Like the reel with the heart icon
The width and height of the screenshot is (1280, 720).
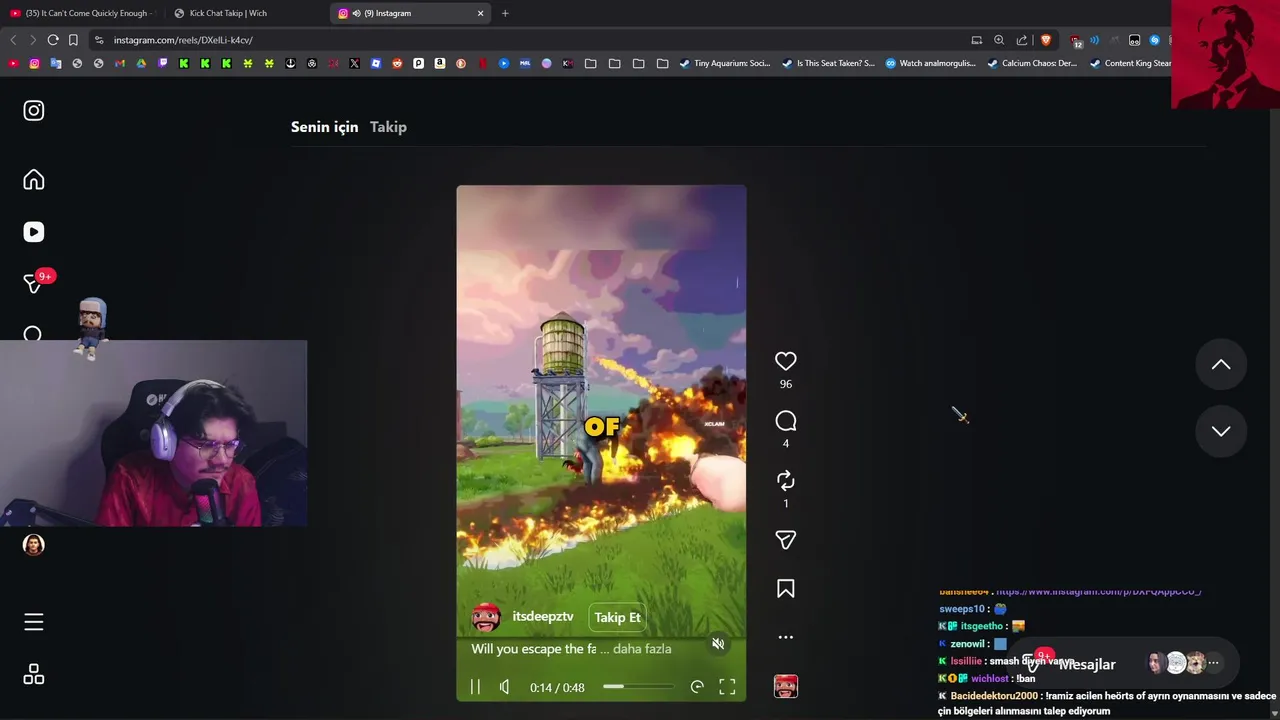(786, 361)
